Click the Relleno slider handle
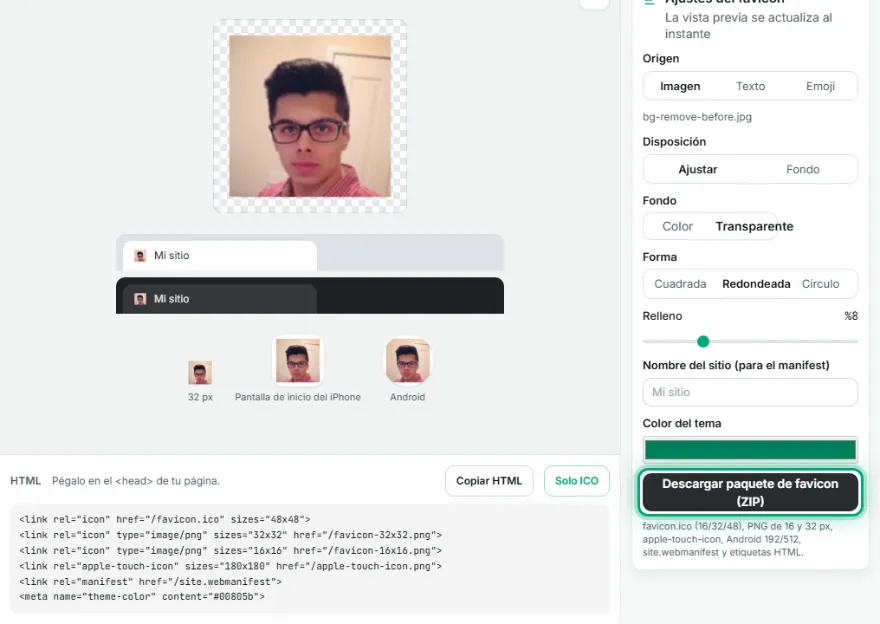The image size is (880, 624). point(703,341)
